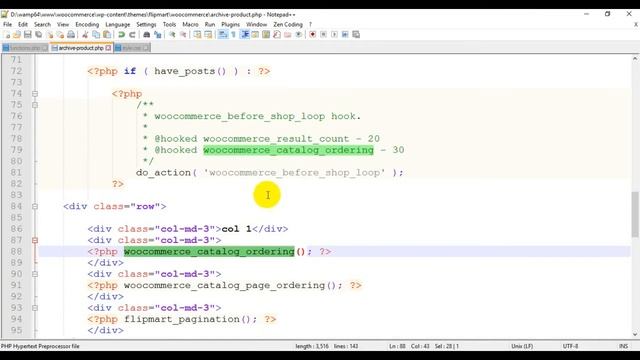Click the editor scrollbar up arrow
The width and height of the screenshot is (640, 360).
tap(635, 59)
